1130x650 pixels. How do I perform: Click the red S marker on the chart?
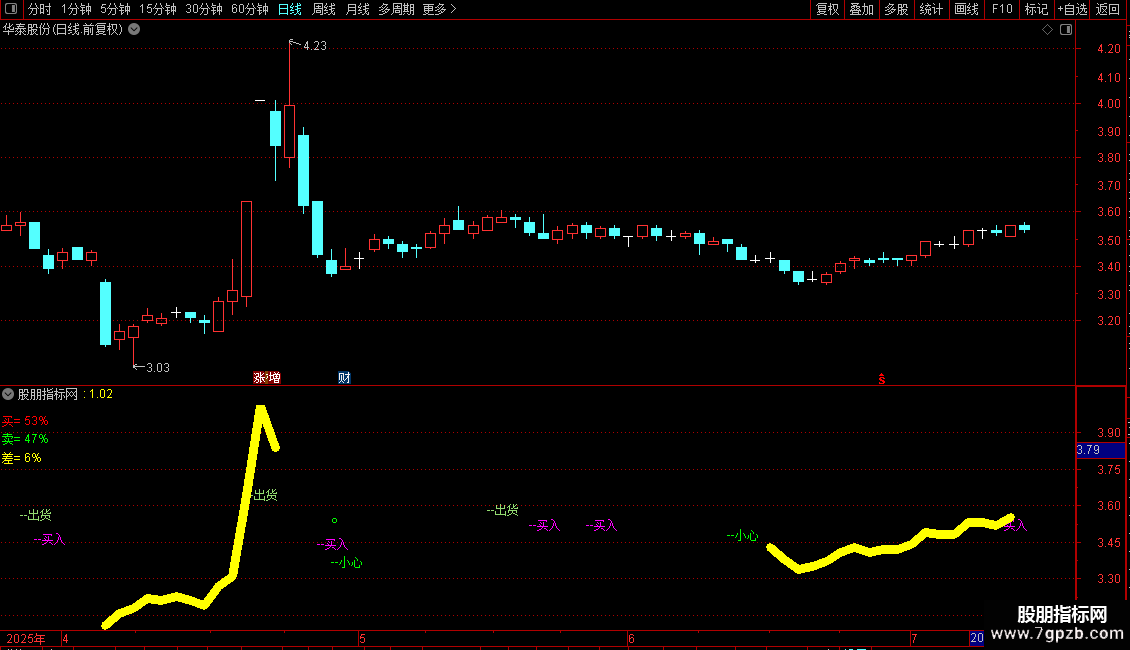(881, 378)
